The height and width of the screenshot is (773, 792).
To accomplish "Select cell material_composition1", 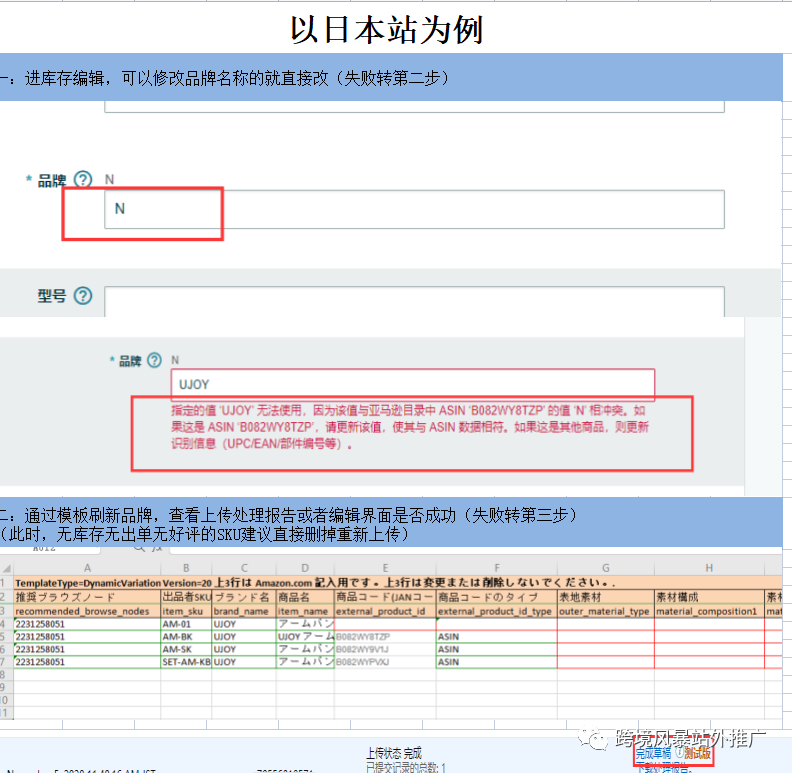I will click(x=709, y=611).
